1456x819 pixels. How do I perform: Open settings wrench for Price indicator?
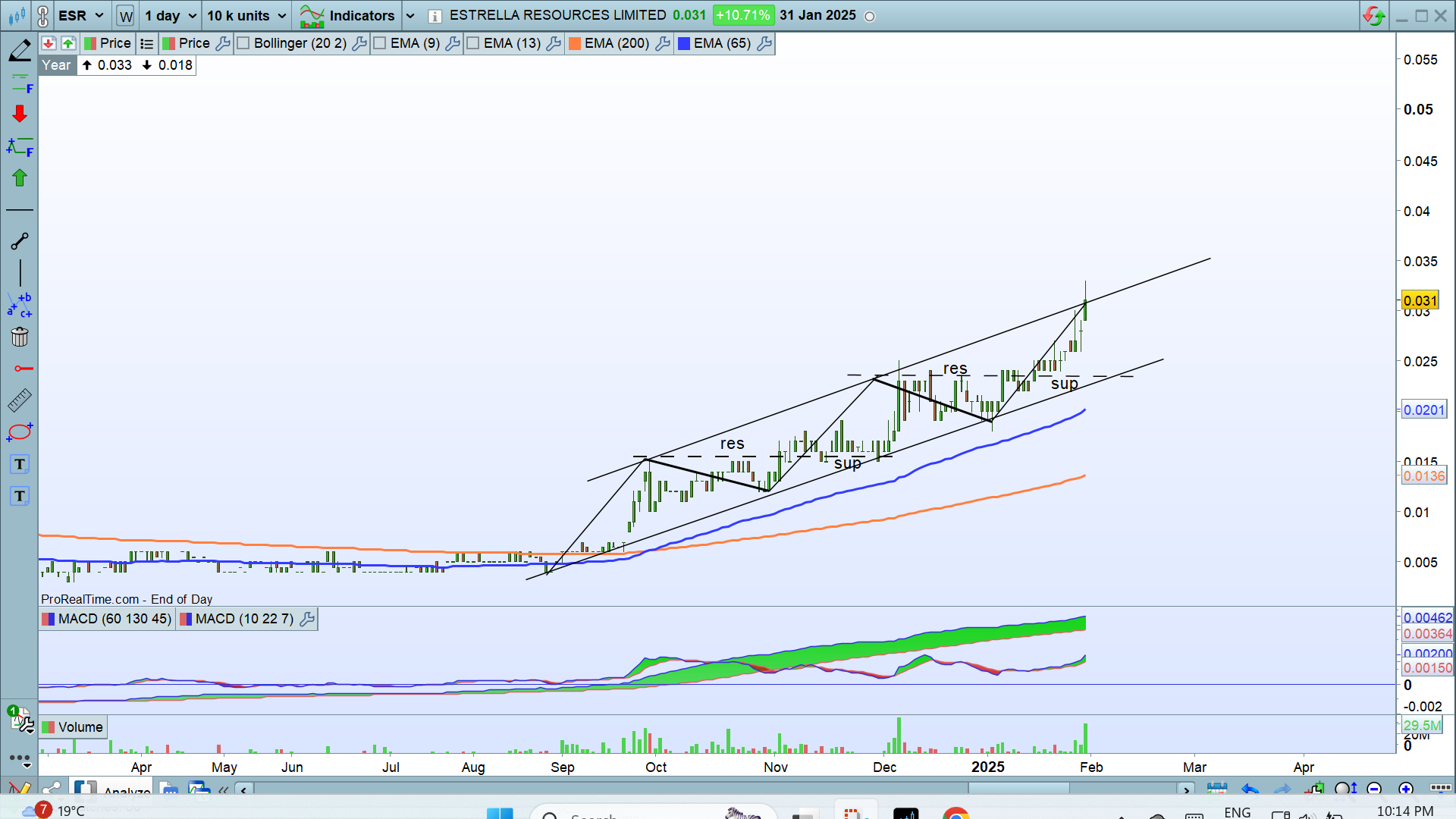point(223,43)
